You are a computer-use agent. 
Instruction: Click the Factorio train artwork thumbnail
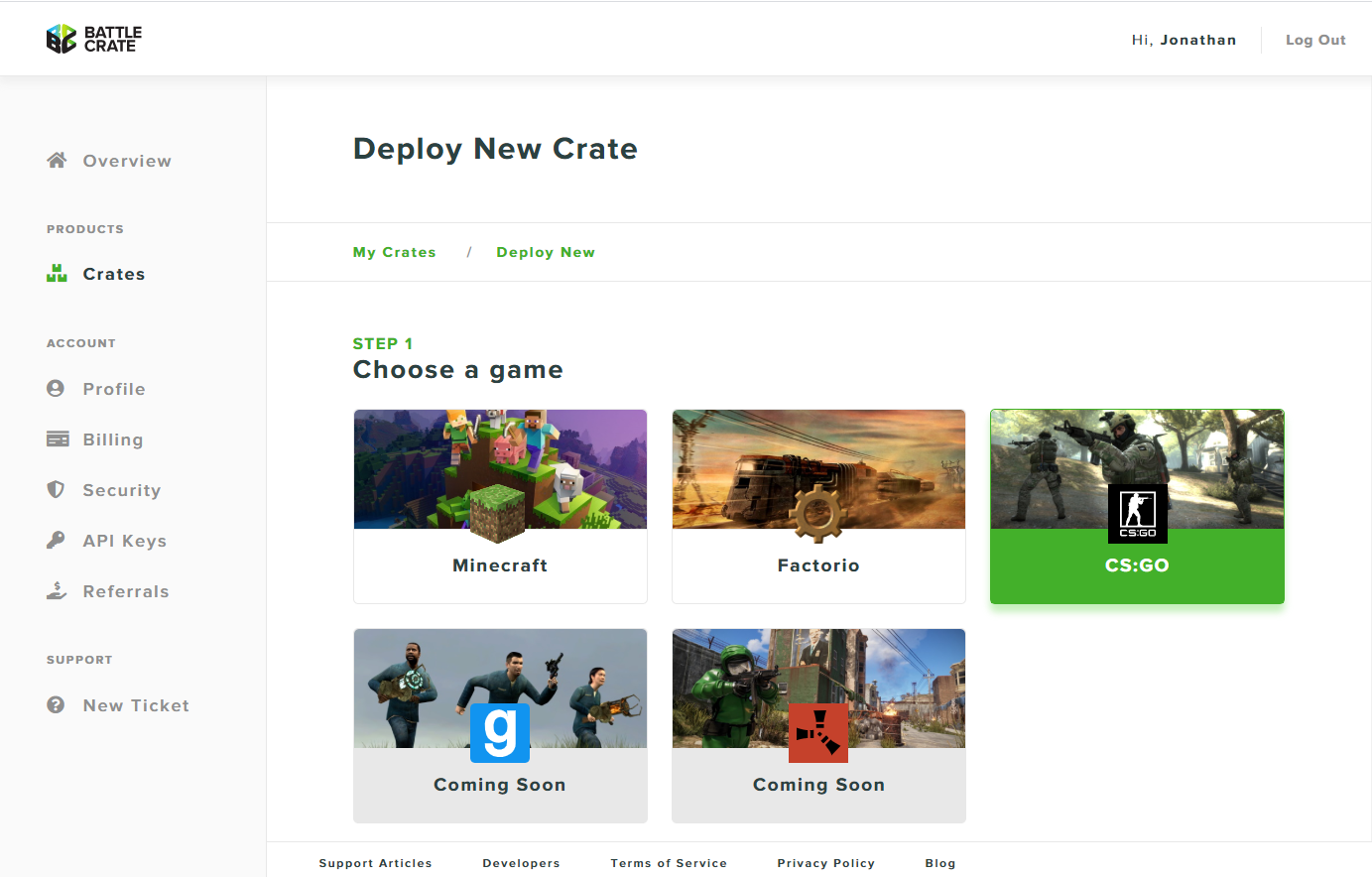click(x=818, y=469)
